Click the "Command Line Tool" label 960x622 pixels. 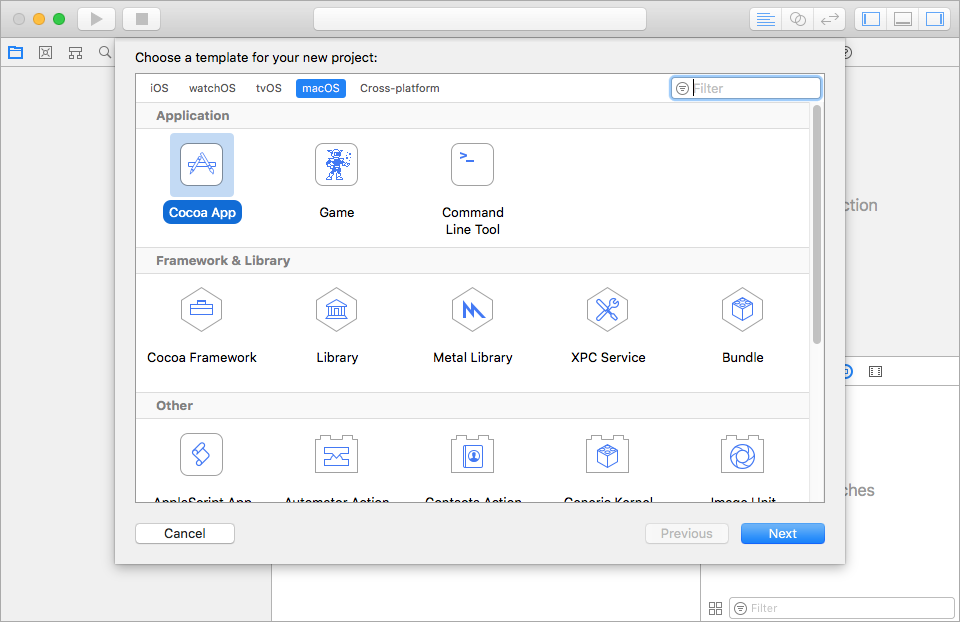click(472, 221)
